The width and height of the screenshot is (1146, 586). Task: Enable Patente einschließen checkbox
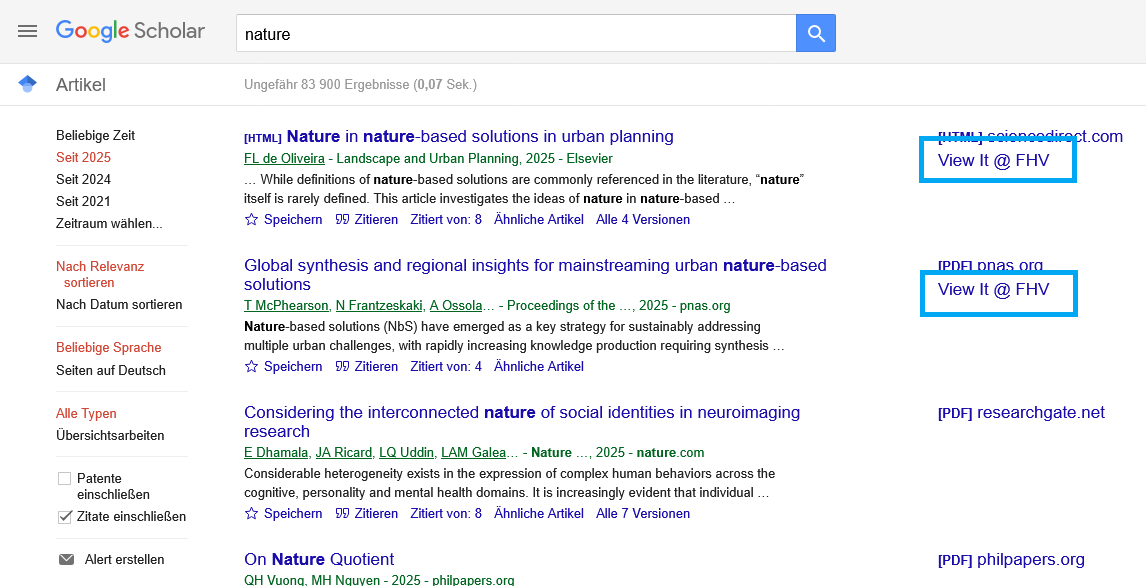pyautogui.click(x=65, y=479)
